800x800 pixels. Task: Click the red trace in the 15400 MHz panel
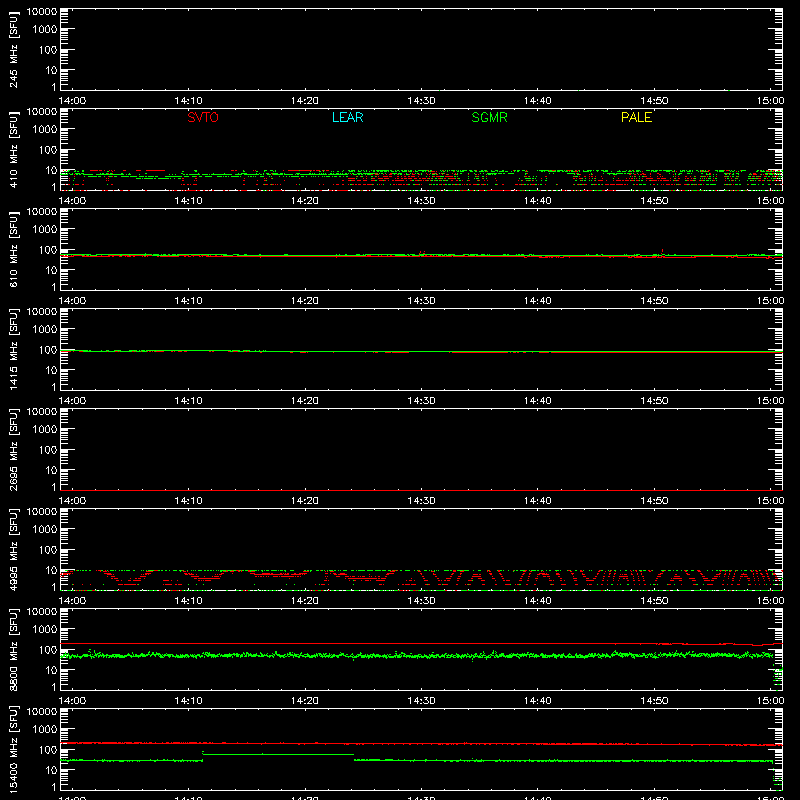421,744
